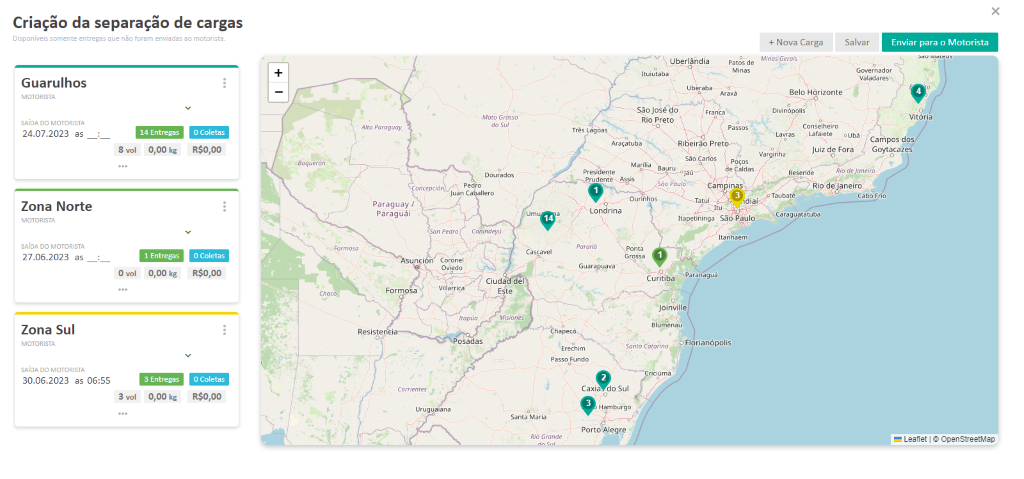Screen dimensions: 1024x479
Task: Open the Zona Sul card kebab menu
Action: pos(225,330)
